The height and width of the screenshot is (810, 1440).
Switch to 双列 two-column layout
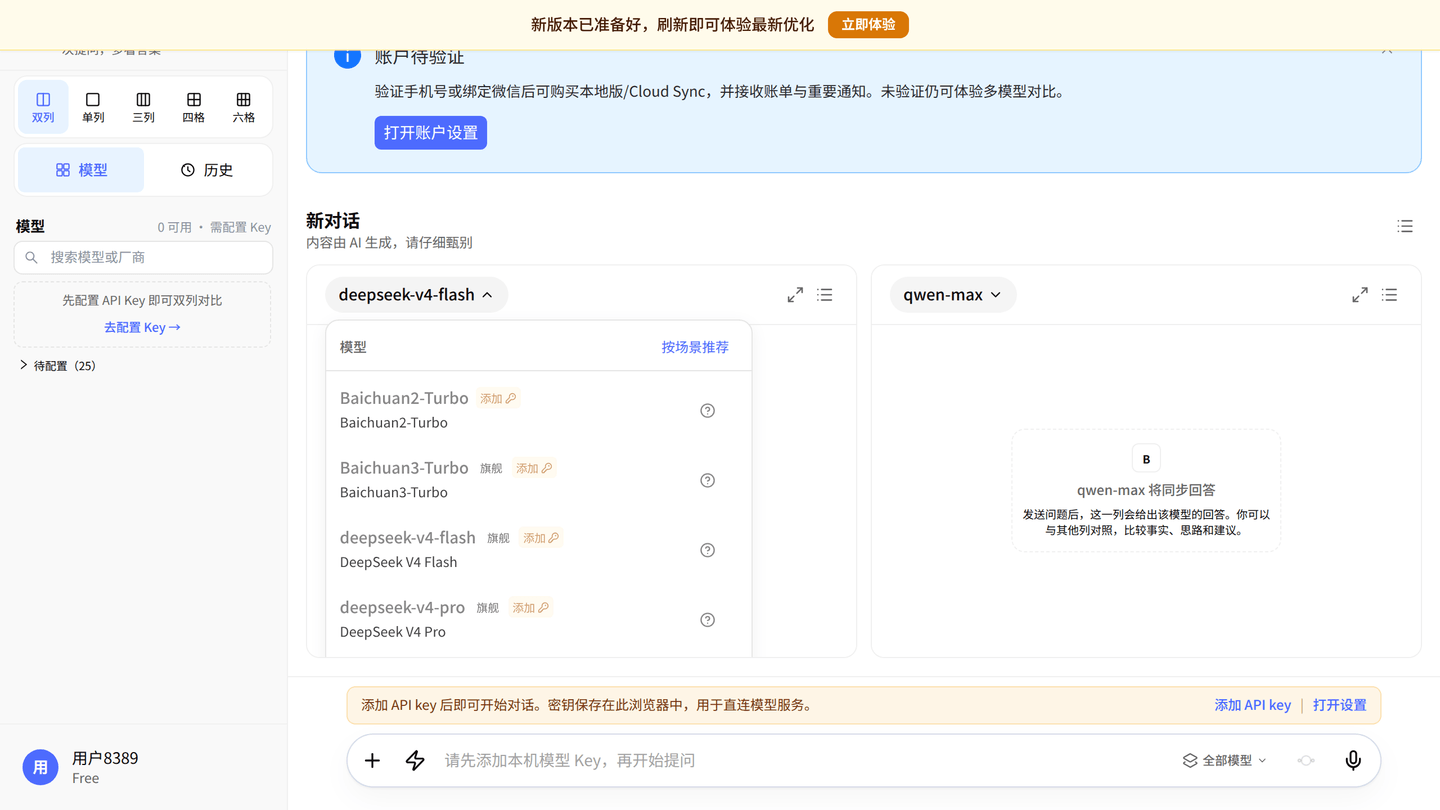point(43,107)
